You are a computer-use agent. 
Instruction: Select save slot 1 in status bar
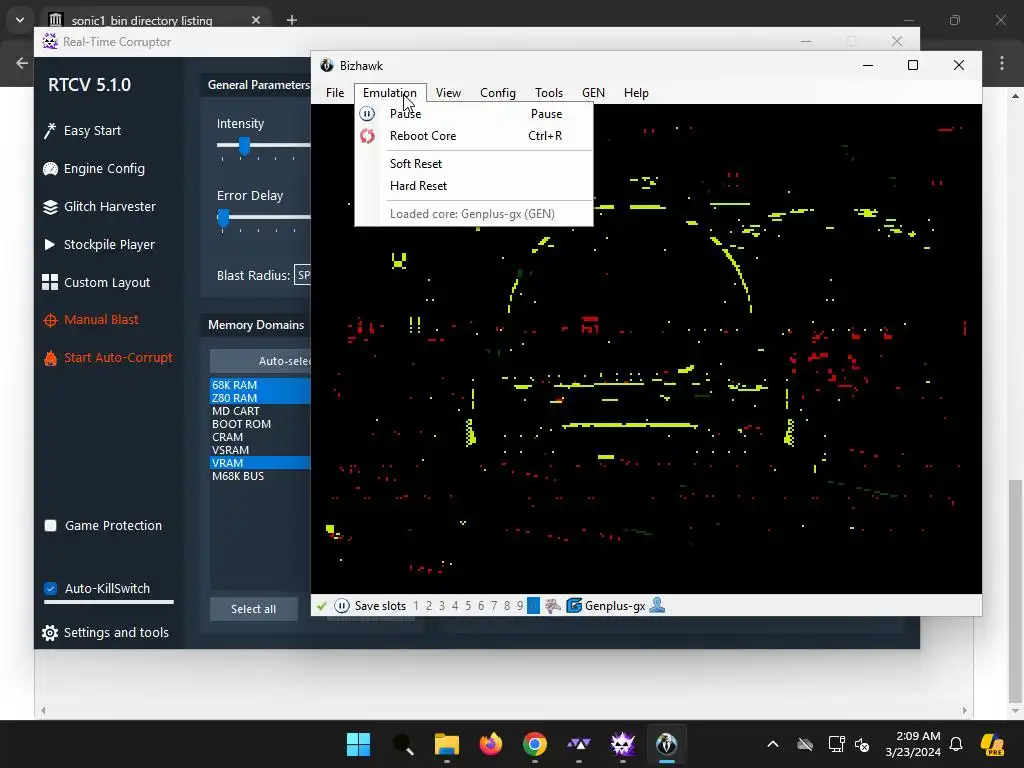(x=416, y=606)
